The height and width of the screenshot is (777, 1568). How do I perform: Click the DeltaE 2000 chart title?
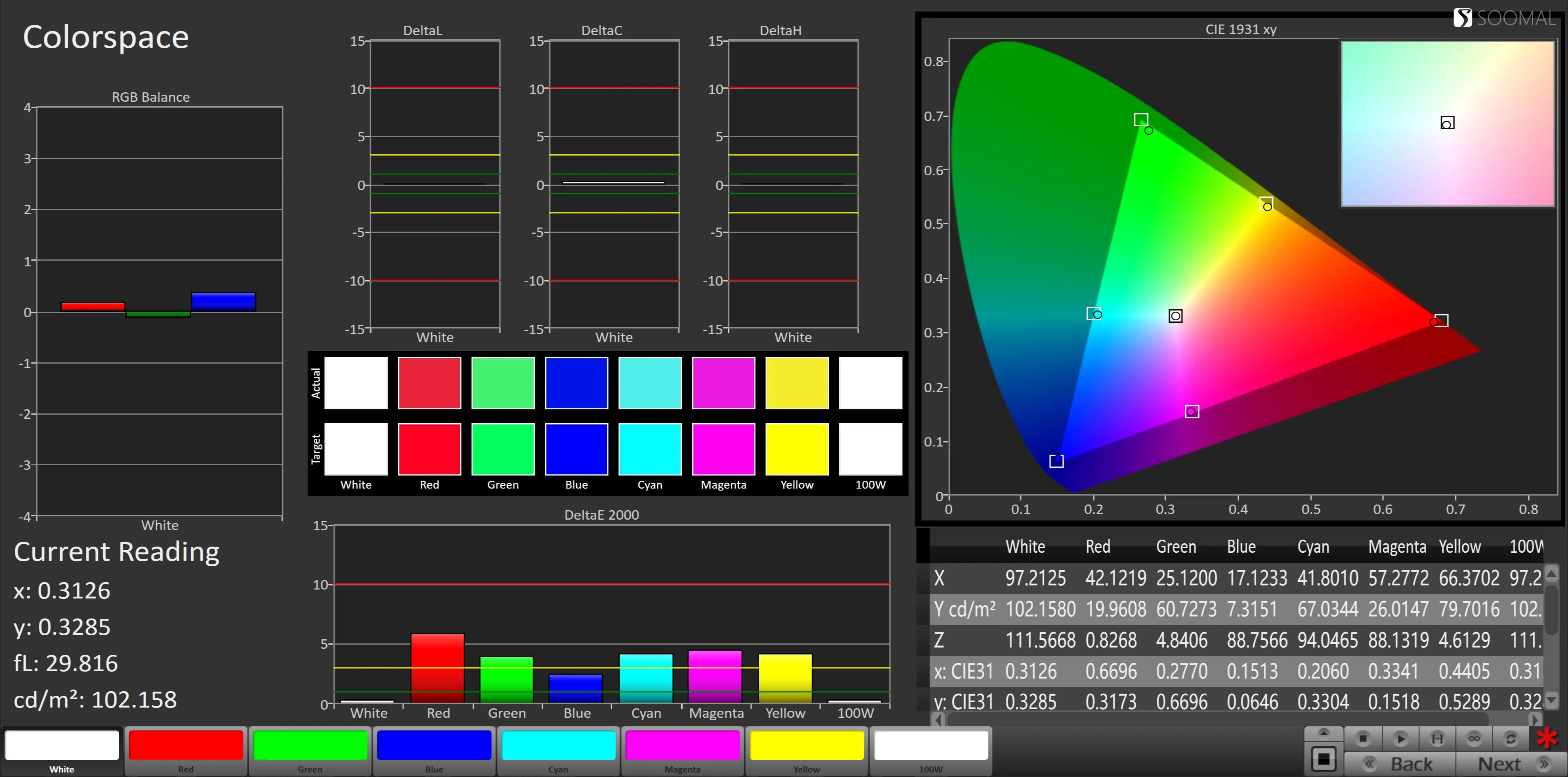601,515
